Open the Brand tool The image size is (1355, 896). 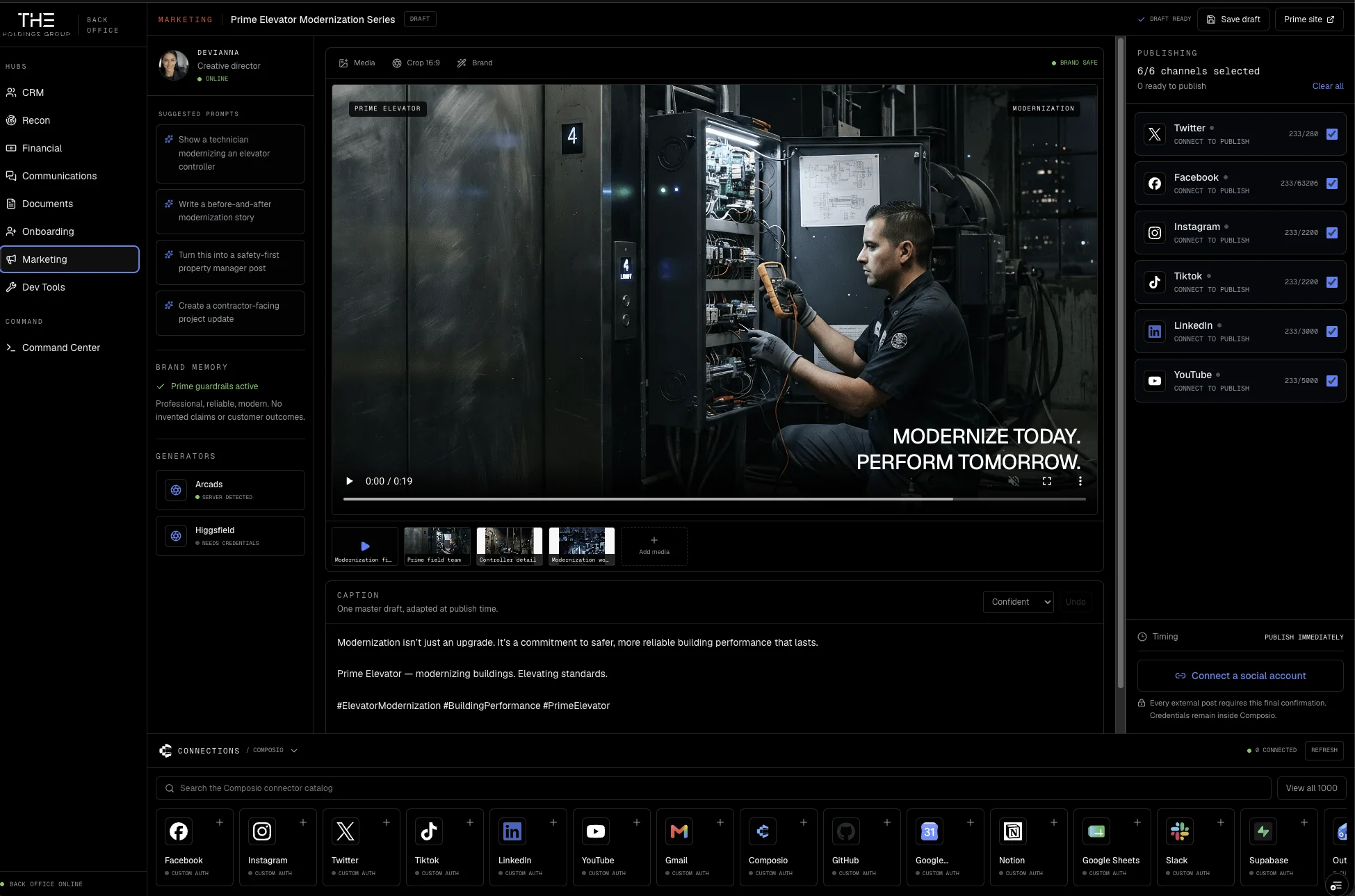tap(475, 63)
